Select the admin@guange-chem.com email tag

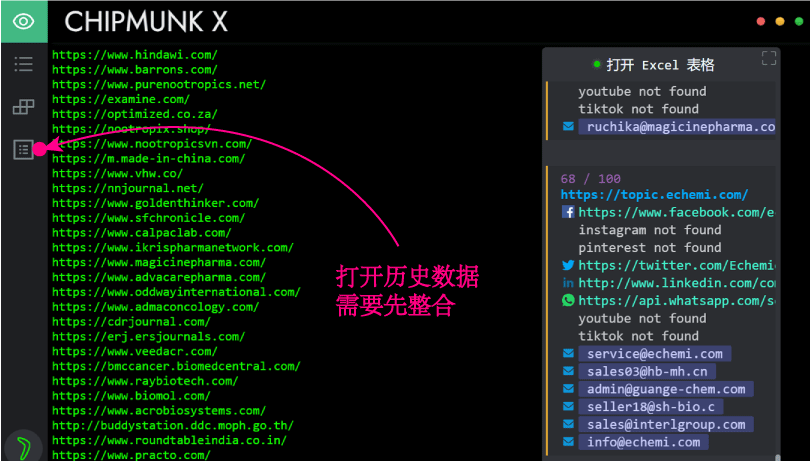(x=666, y=389)
